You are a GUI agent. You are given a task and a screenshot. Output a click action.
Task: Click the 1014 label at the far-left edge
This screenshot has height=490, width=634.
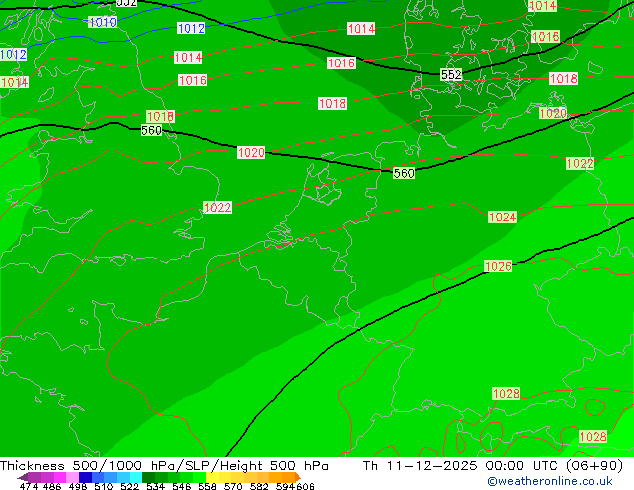(14, 82)
